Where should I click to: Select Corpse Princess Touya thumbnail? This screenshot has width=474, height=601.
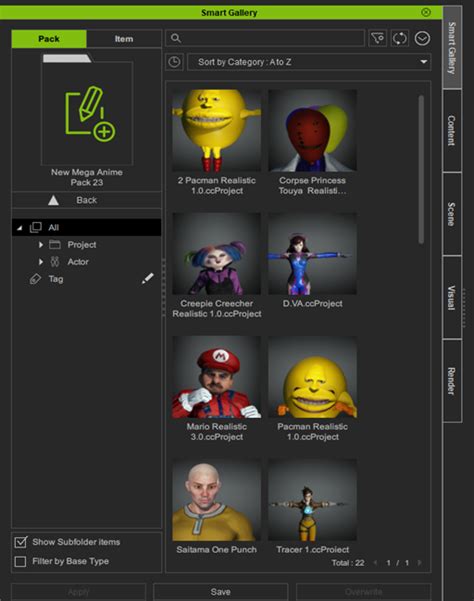312,130
